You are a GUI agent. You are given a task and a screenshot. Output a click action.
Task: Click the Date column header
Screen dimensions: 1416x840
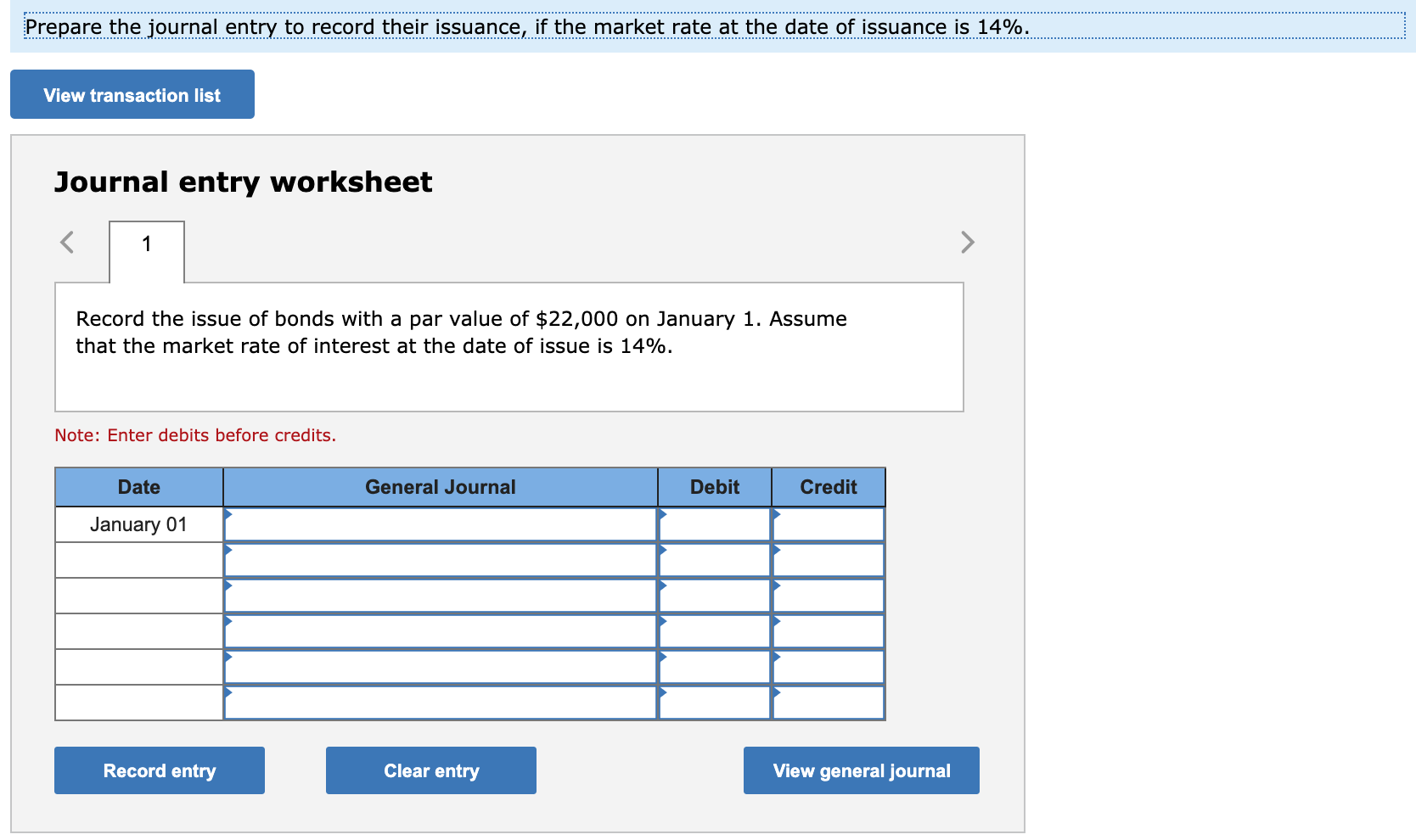click(138, 486)
